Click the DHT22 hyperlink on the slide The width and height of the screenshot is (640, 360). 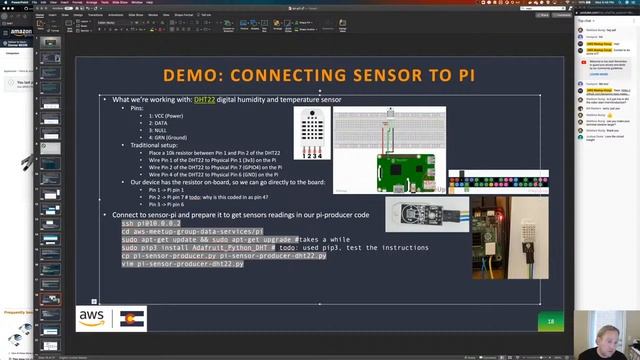204,100
